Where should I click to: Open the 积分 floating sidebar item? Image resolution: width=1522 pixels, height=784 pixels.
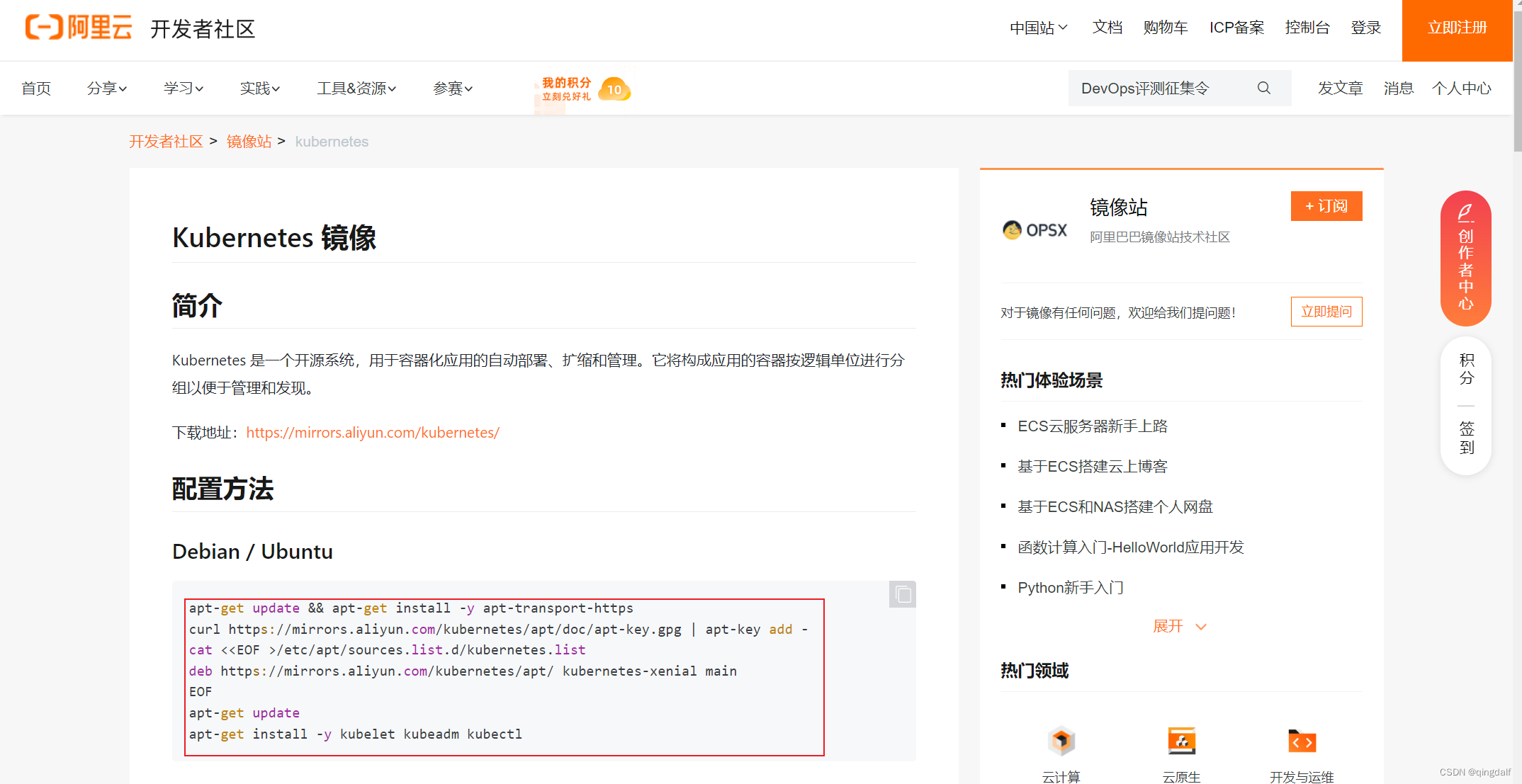coord(1467,369)
